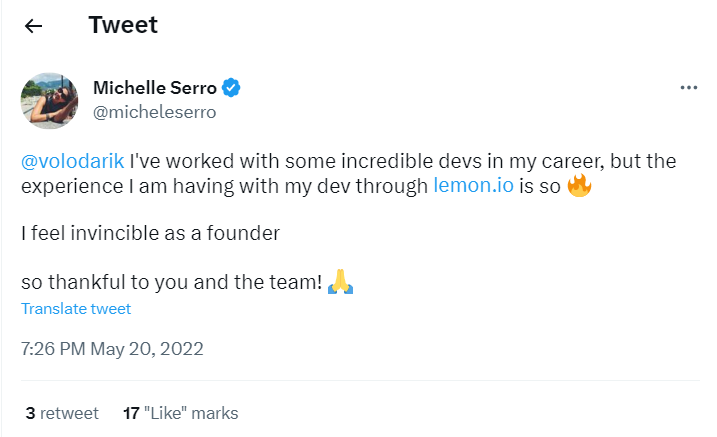Follow the lemon.io link
The height and width of the screenshot is (437, 717).
[x=473, y=186]
